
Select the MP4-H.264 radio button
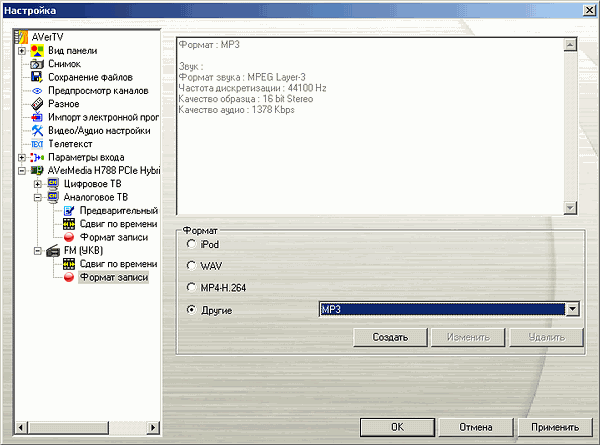(x=191, y=288)
